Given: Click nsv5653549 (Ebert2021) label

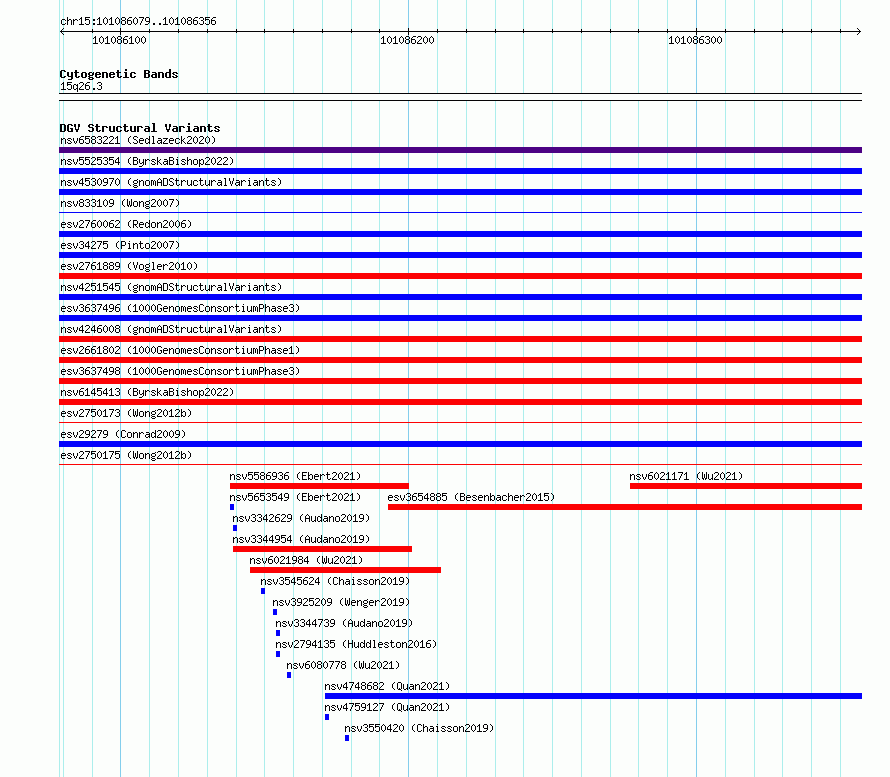Looking at the screenshot, I should point(295,497).
